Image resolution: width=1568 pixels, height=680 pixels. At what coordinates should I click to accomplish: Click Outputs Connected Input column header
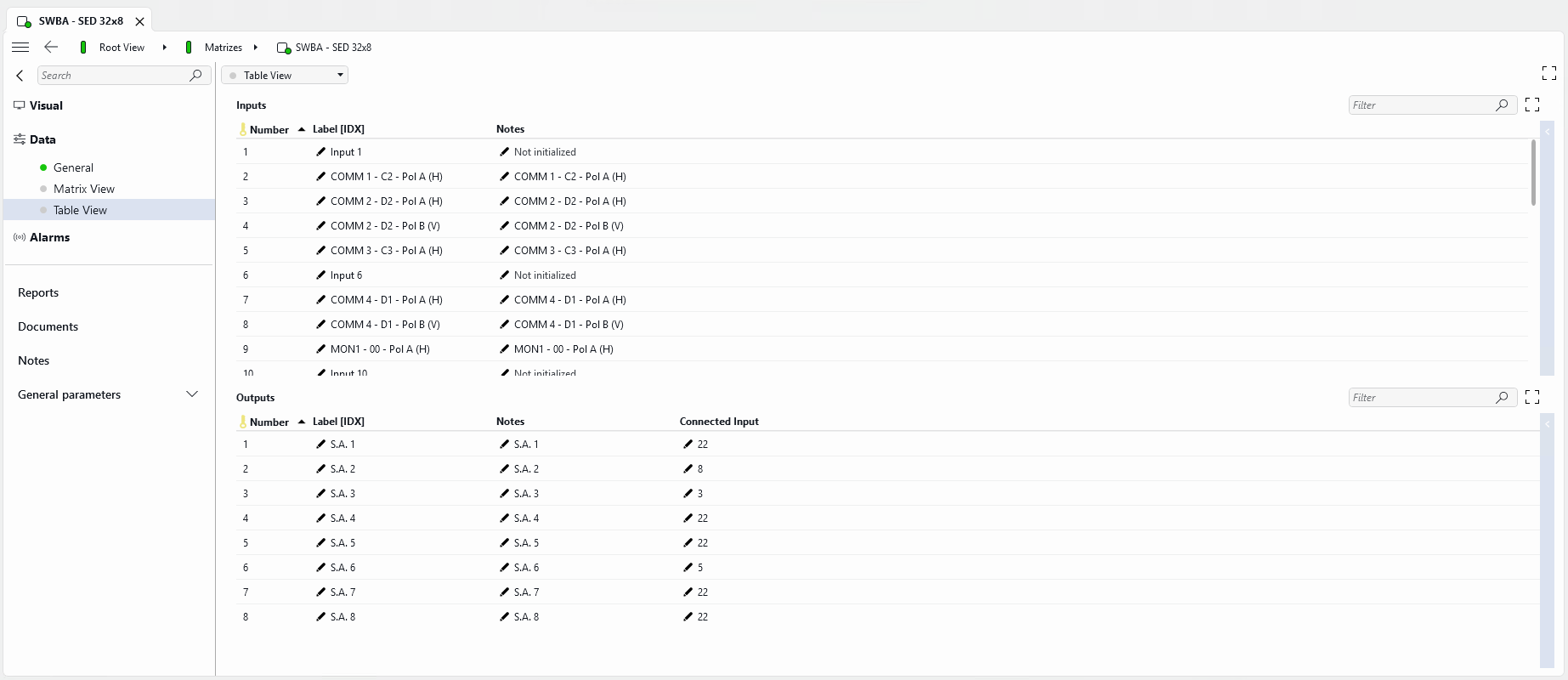(719, 422)
